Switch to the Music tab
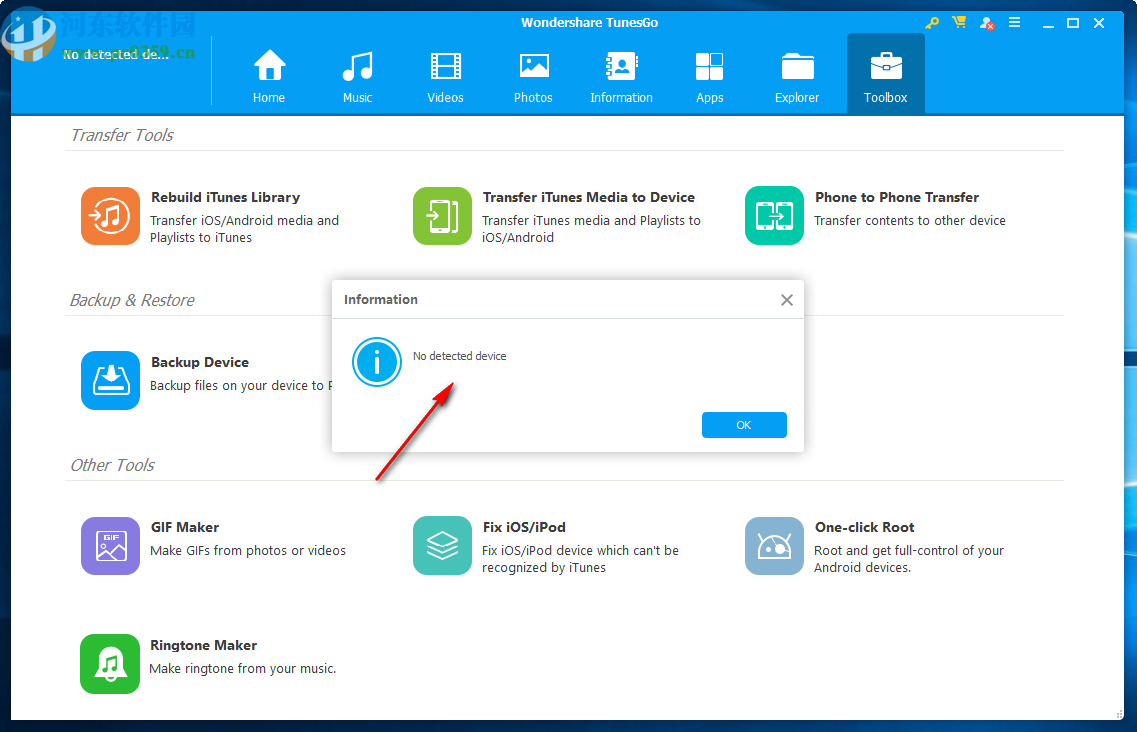Screen dimensions: 1137x732 pos(357,76)
